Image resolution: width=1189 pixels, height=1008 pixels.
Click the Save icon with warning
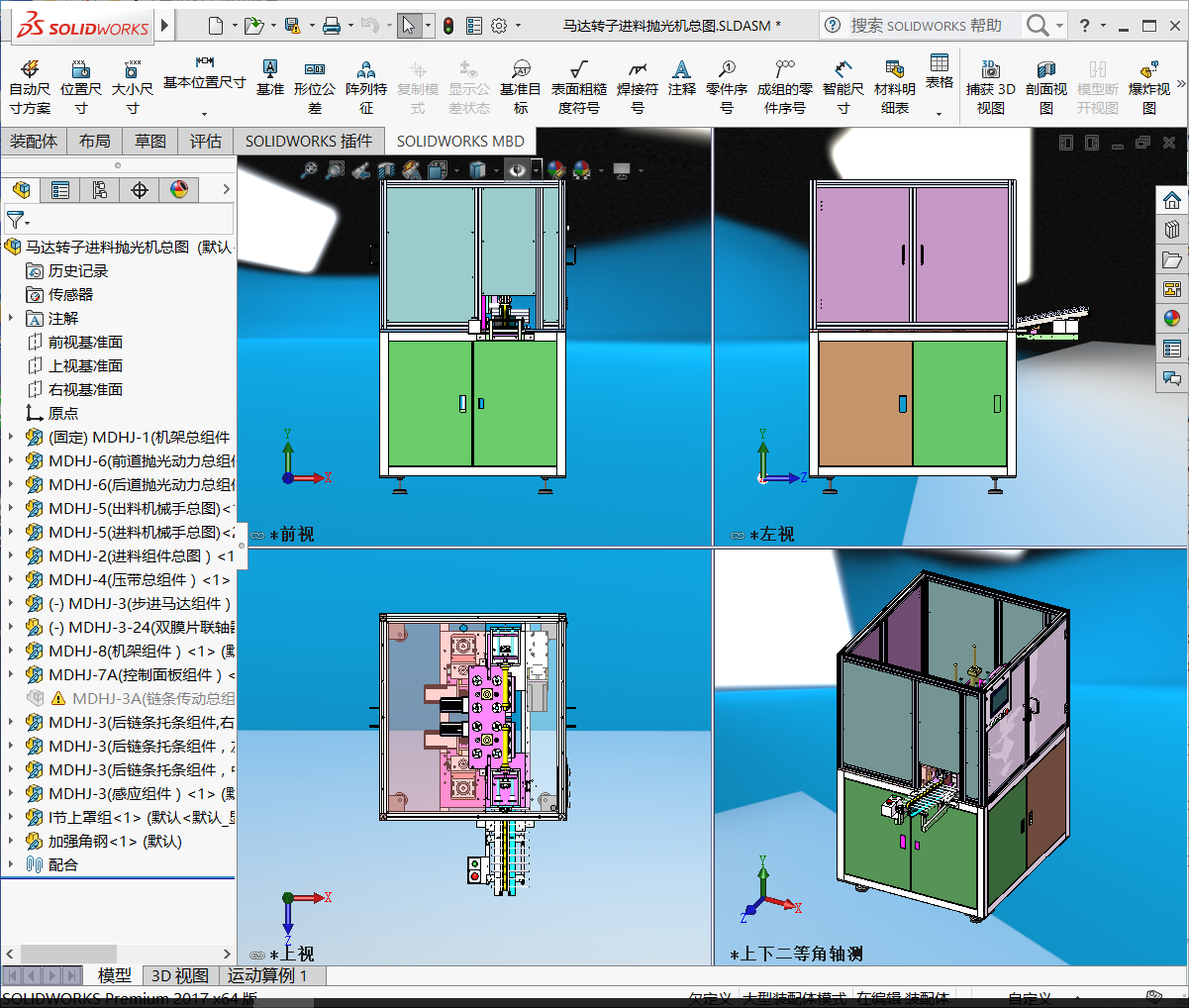coord(292,26)
